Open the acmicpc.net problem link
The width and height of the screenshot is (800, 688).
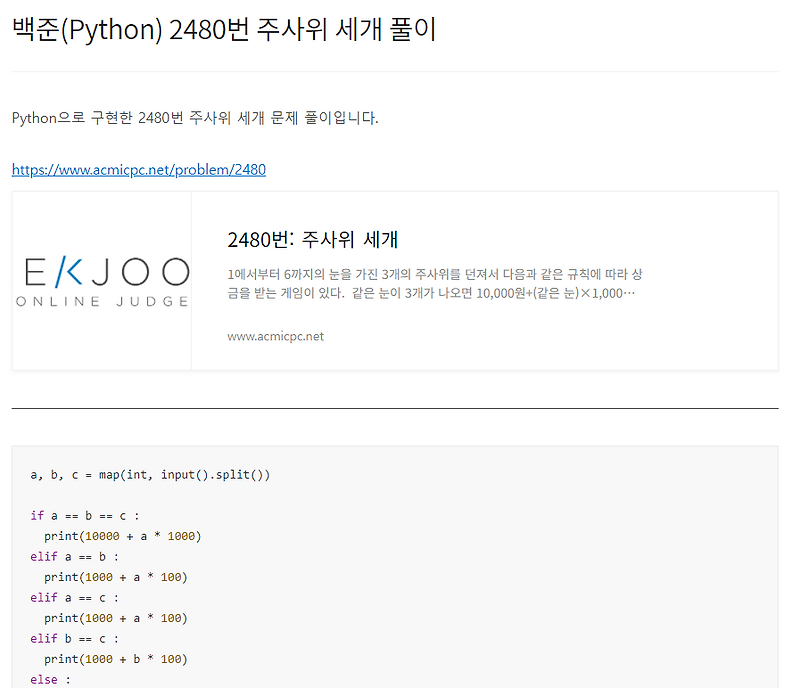click(x=138, y=169)
